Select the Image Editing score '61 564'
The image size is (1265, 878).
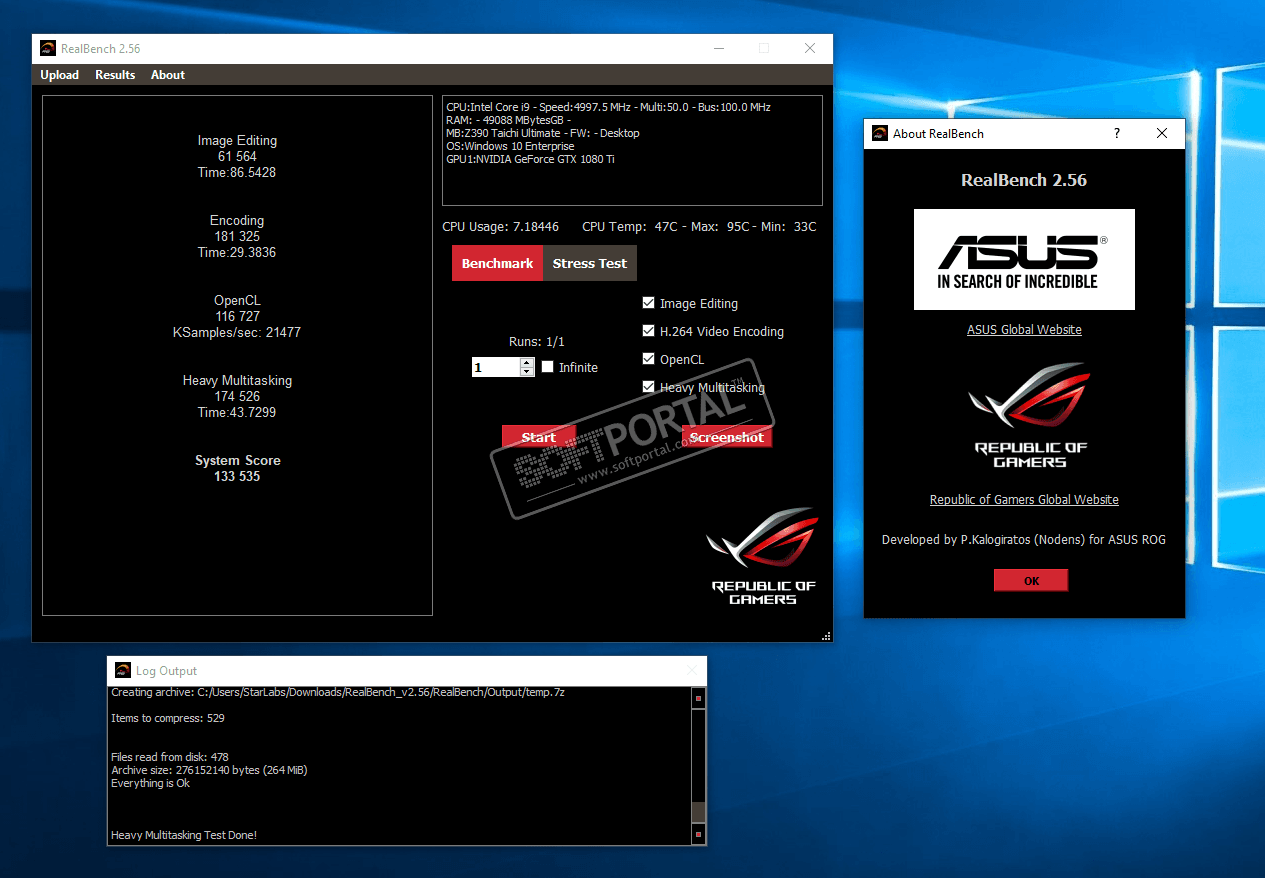[x=237, y=156]
